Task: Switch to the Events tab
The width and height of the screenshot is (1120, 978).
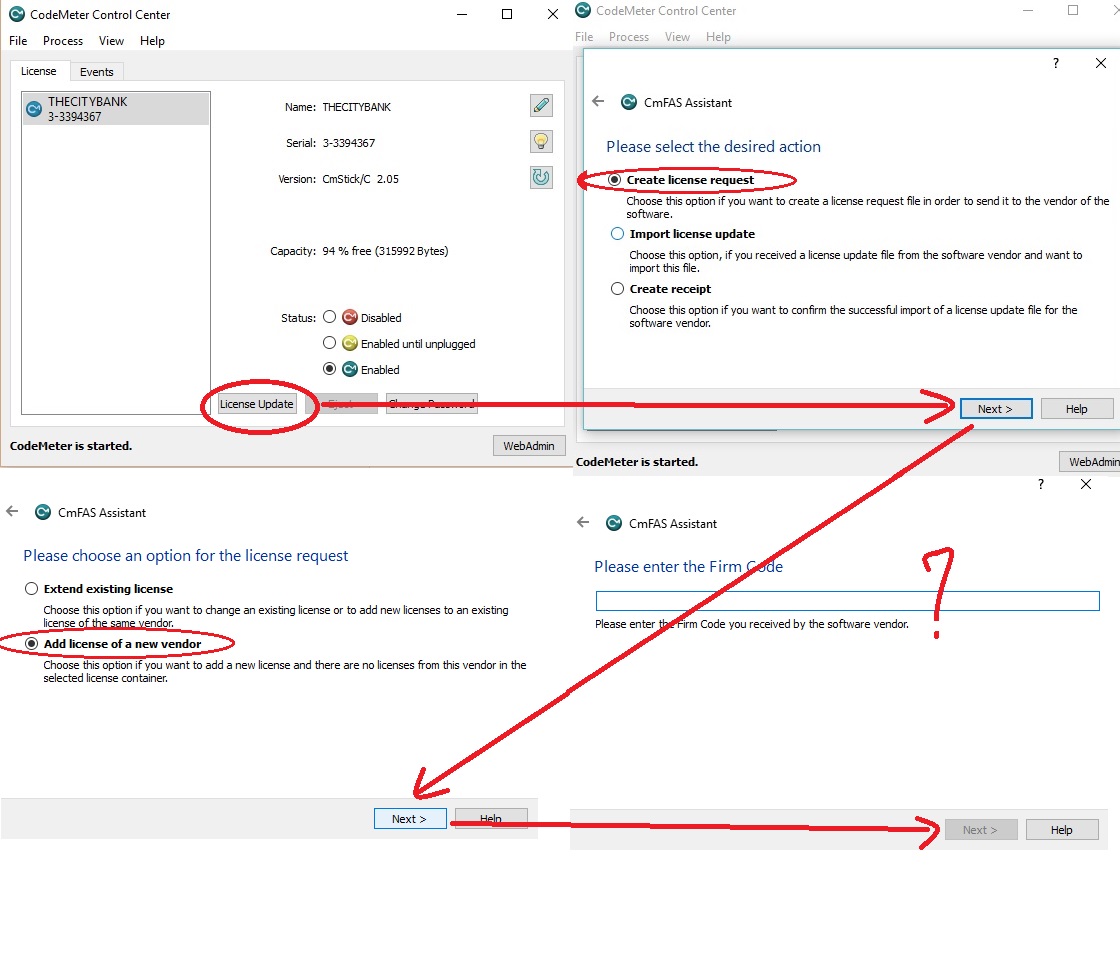Action: pos(96,71)
